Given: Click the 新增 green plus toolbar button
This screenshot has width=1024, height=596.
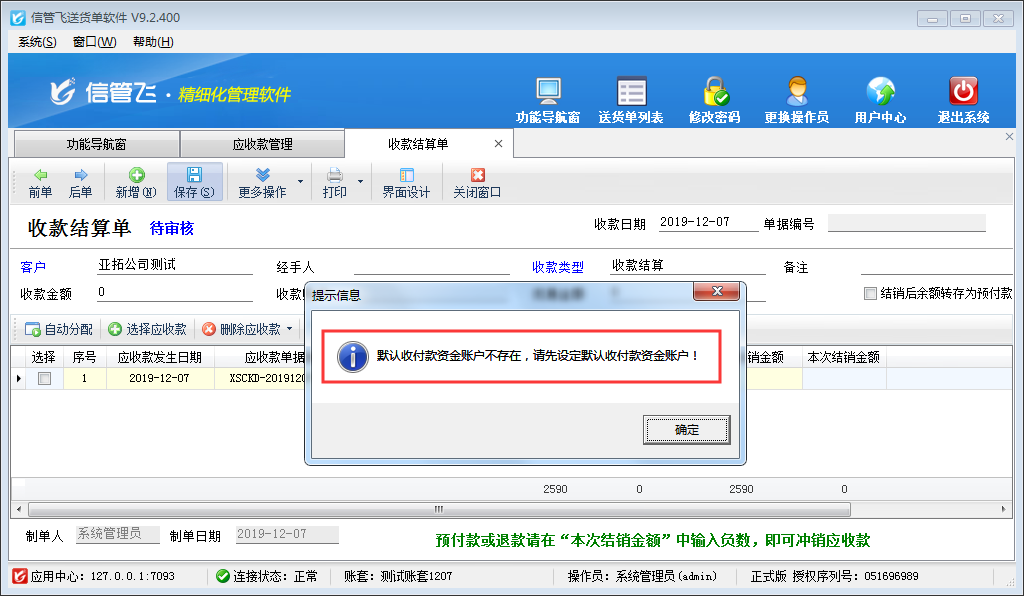Looking at the screenshot, I should tap(136, 182).
